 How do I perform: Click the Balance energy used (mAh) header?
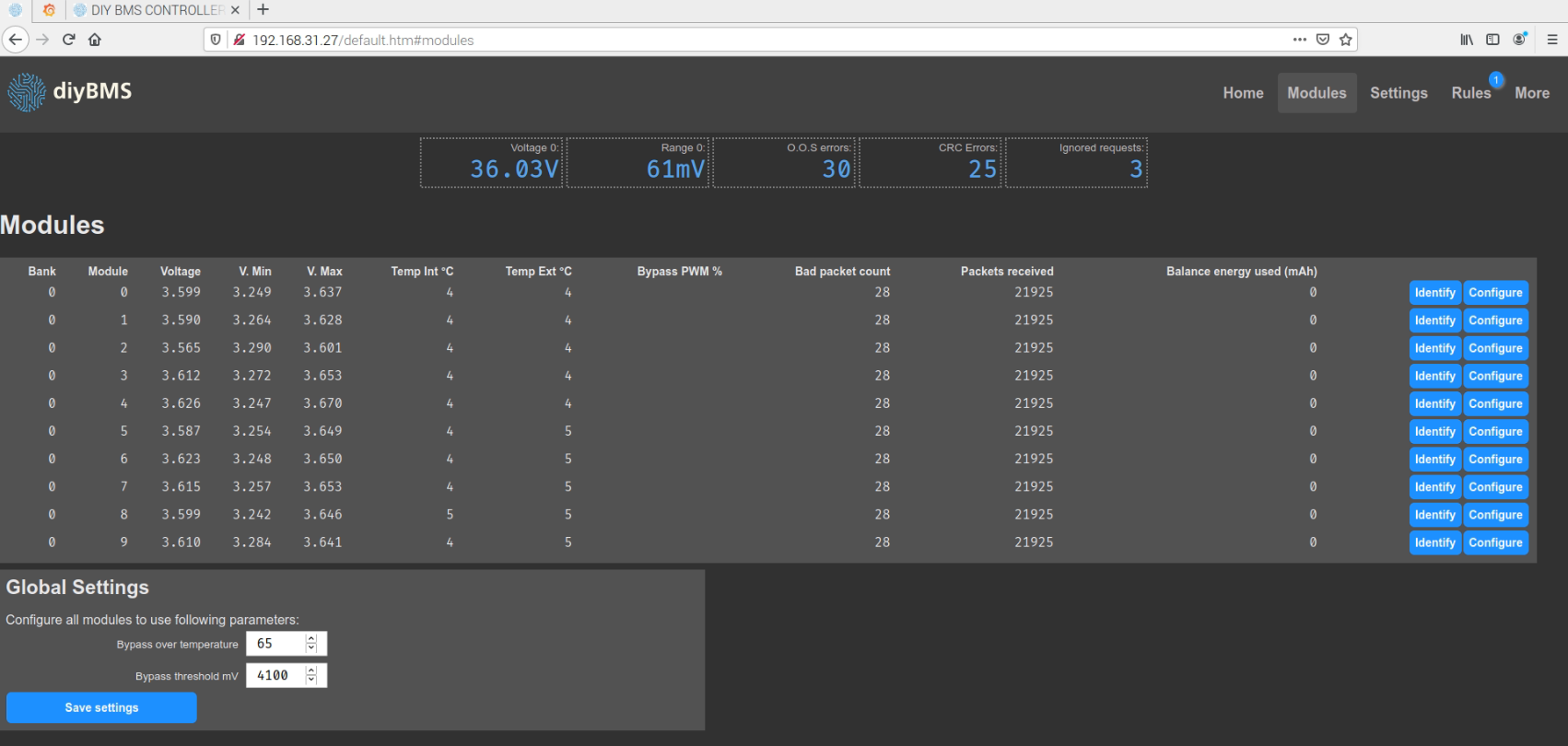point(1242,272)
